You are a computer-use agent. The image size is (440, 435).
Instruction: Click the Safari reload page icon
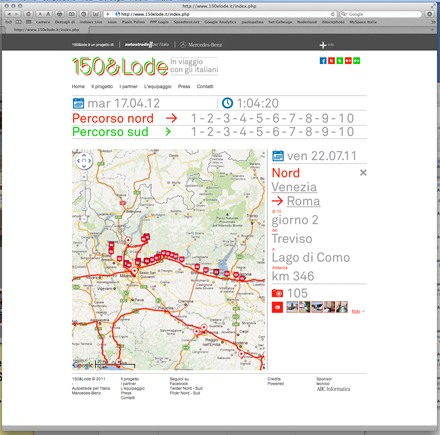coord(332,14)
